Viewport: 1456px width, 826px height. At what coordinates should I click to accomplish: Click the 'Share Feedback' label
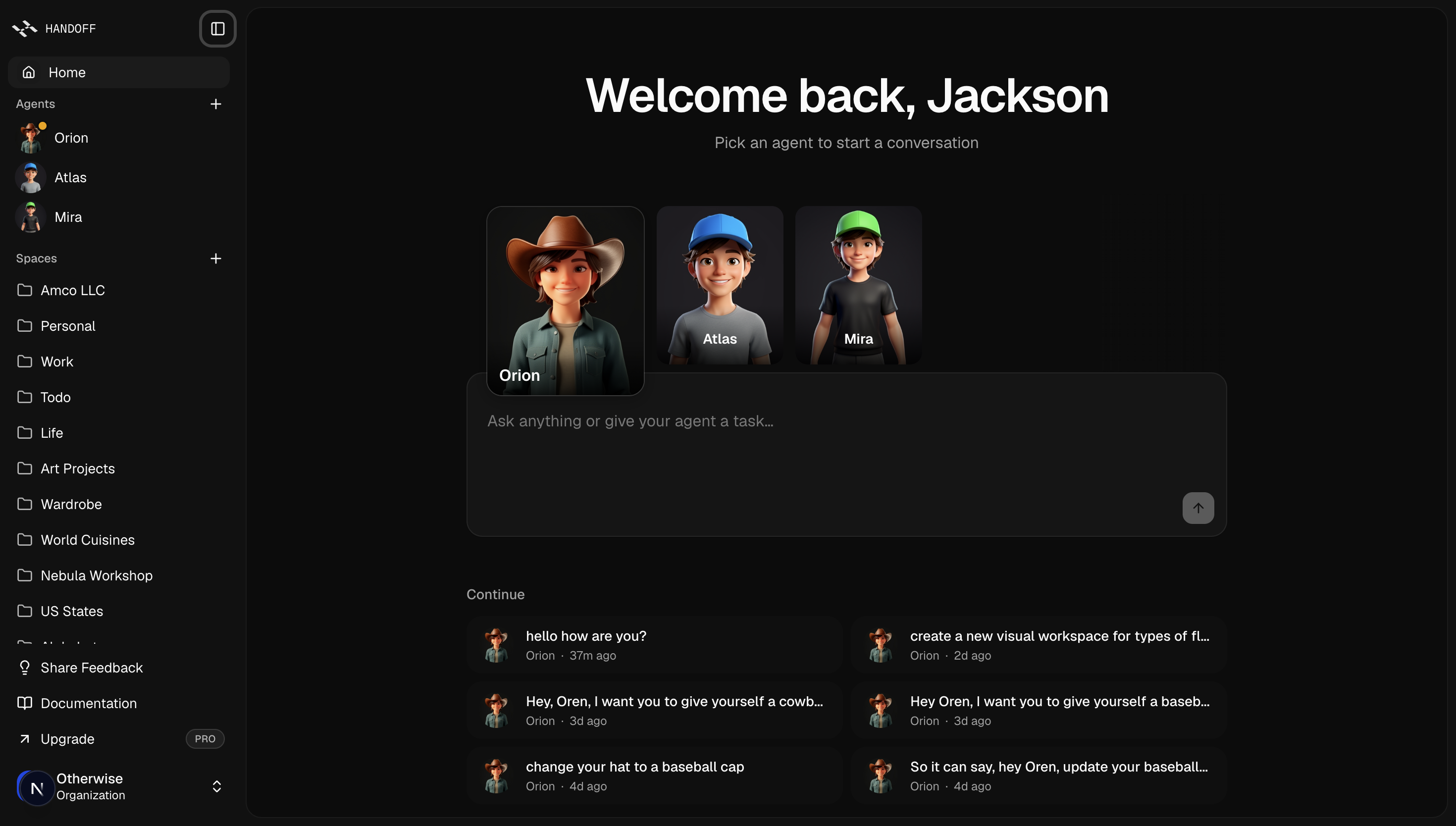tap(92, 668)
